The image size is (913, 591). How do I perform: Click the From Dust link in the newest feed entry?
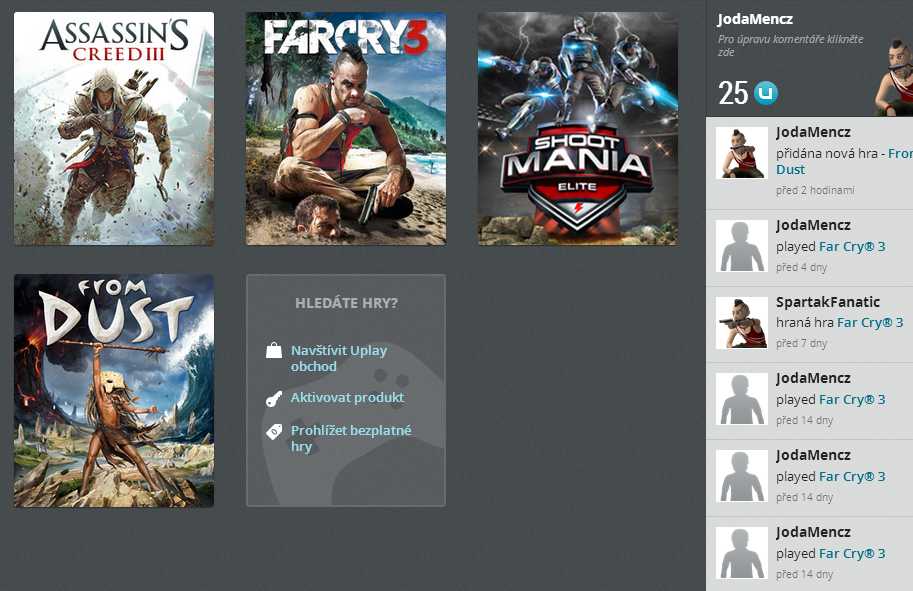tap(899, 154)
